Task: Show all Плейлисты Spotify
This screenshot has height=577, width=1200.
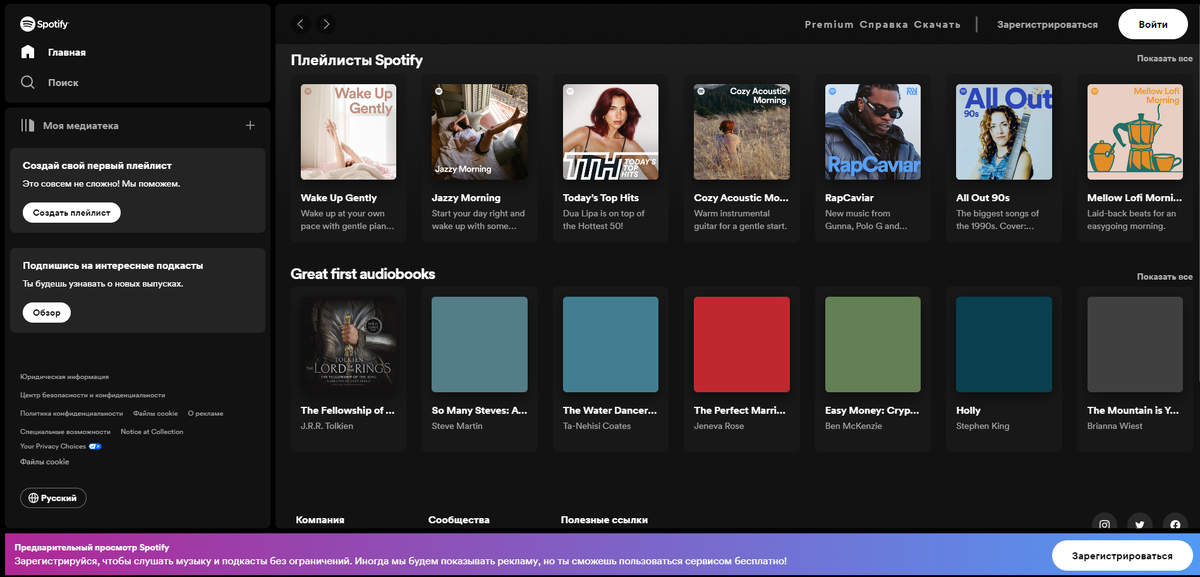Action: (1164, 59)
